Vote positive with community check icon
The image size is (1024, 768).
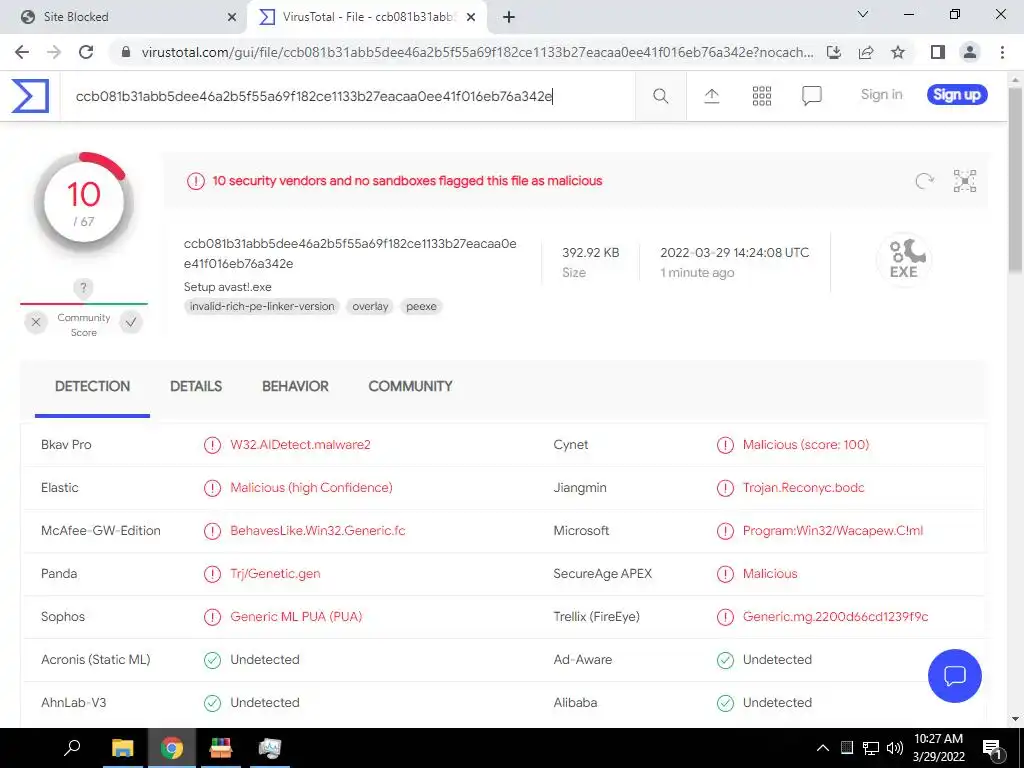click(131, 322)
